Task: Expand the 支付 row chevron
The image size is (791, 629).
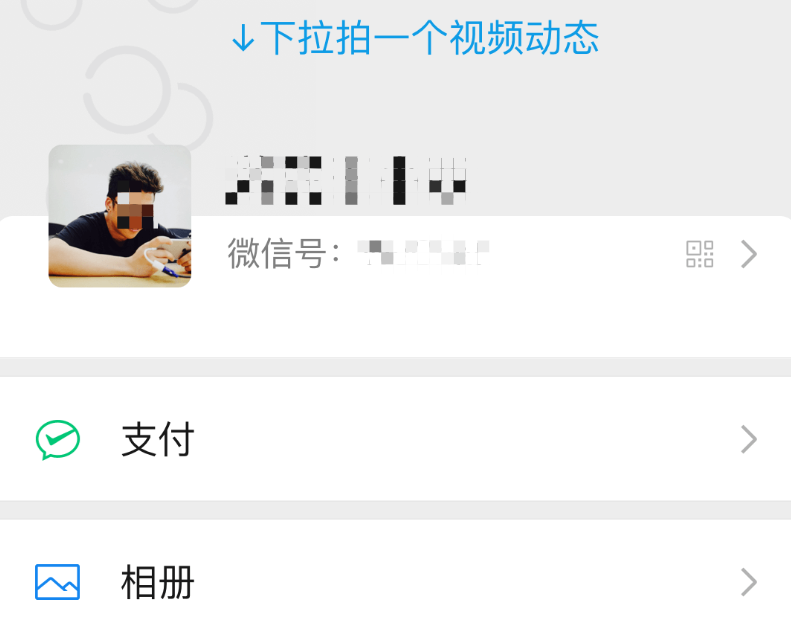Action: coord(749,439)
